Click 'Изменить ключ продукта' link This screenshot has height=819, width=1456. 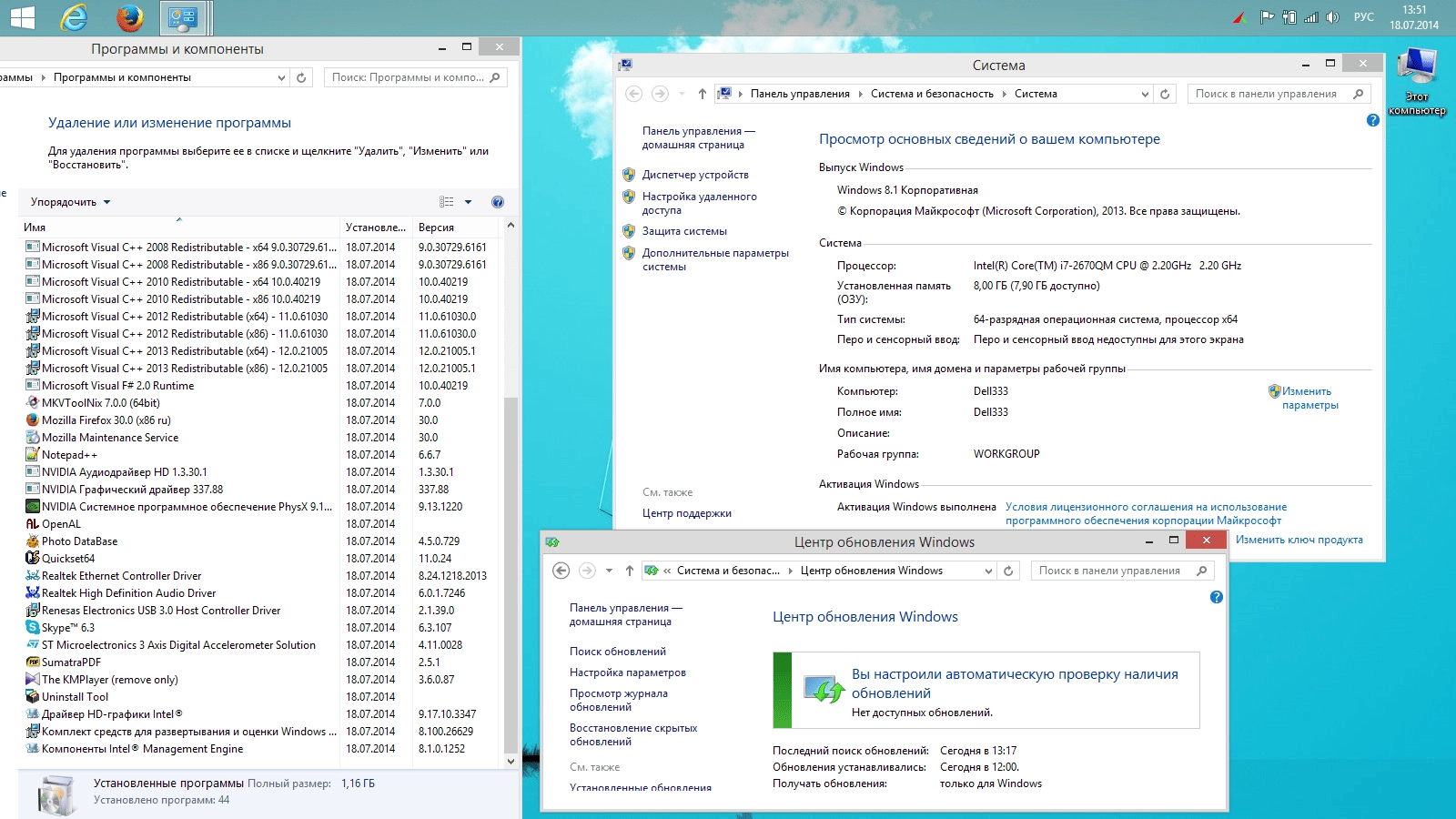(x=1299, y=540)
